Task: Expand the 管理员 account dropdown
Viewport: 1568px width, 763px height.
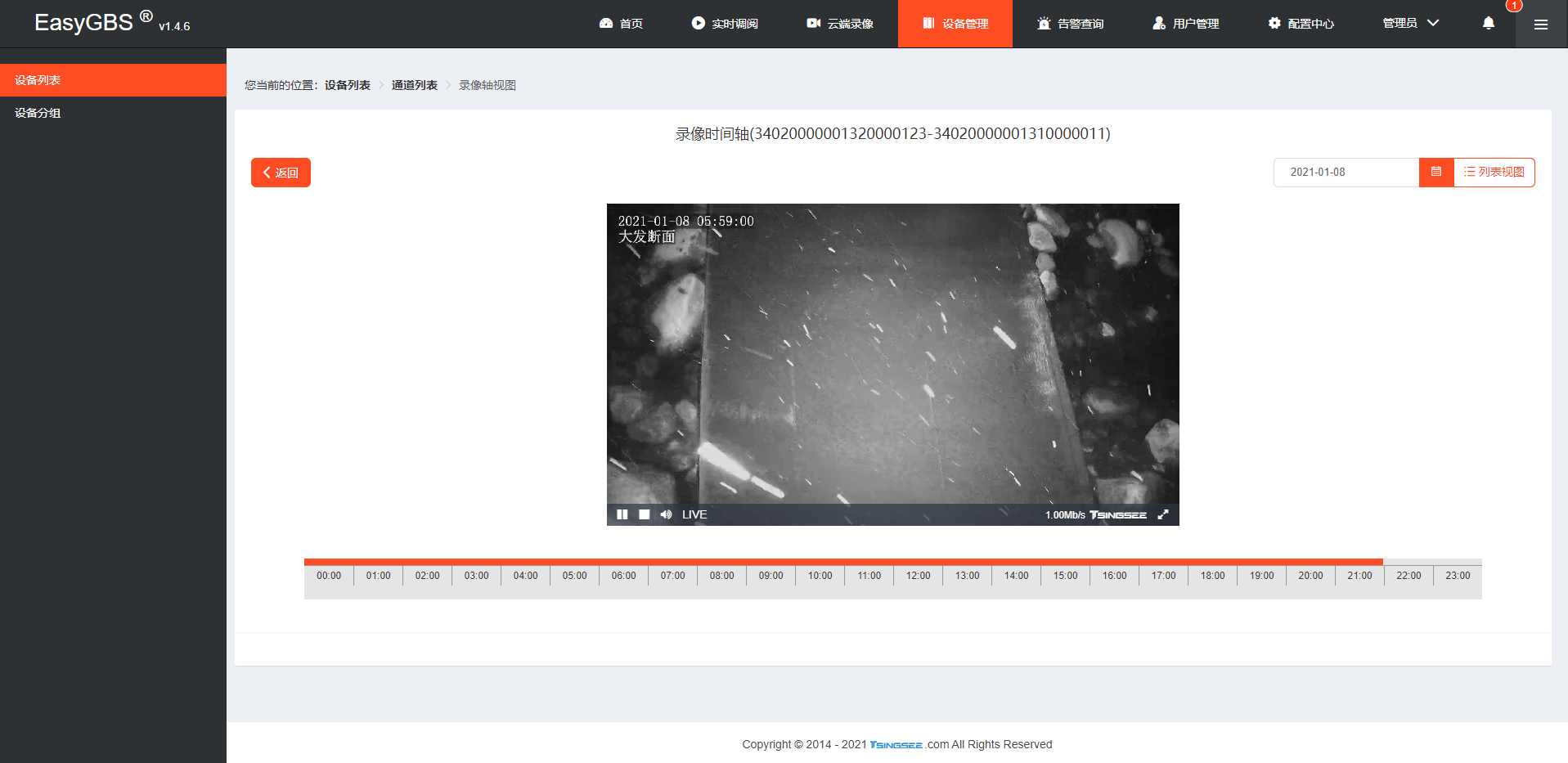Action: pyautogui.click(x=1409, y=23)
